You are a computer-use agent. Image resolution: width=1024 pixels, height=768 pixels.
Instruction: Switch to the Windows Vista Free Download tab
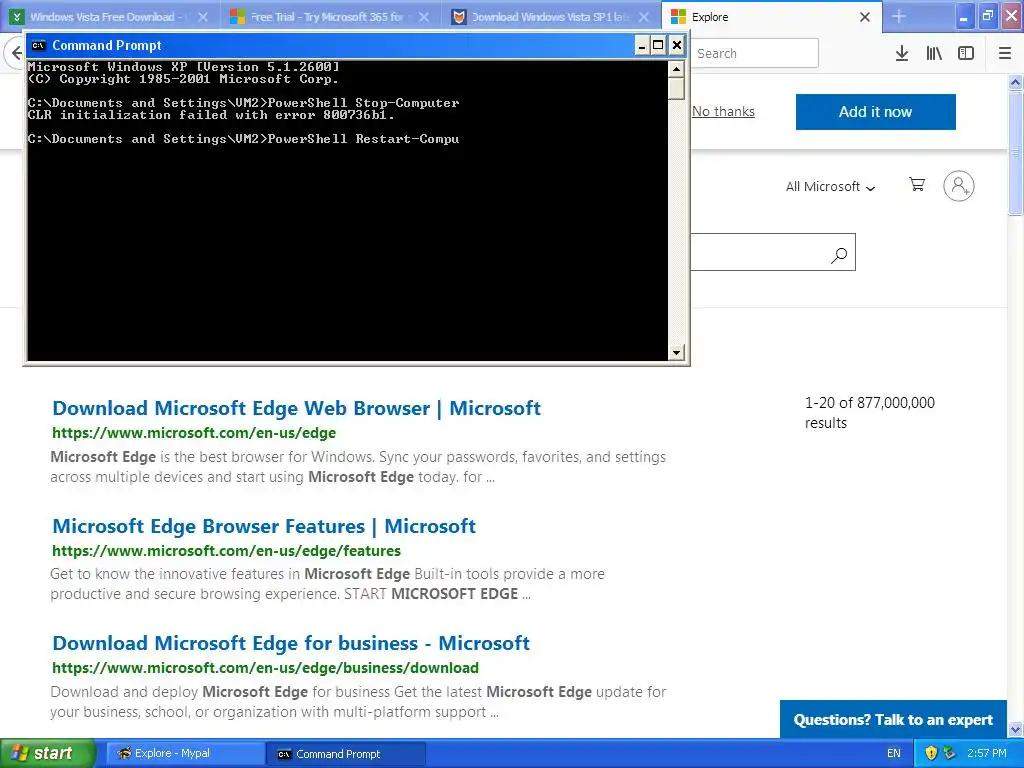[x=101, y=17]
